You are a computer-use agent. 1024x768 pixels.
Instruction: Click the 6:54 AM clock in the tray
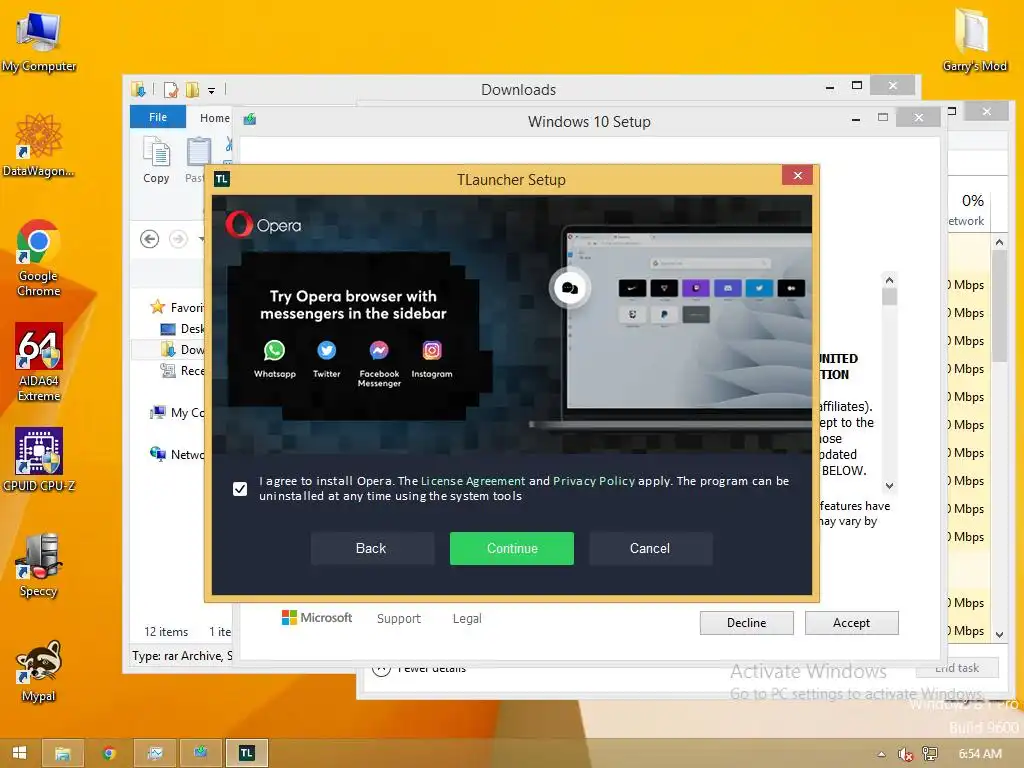click(980, 754)
